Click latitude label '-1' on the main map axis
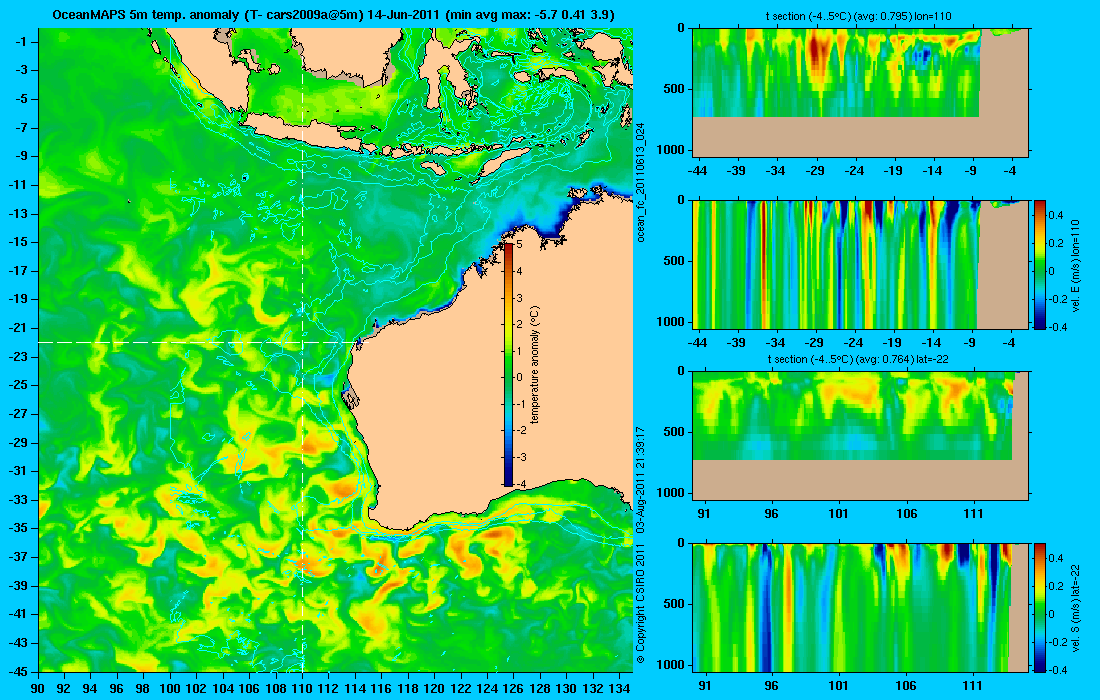The width and height of the screenshot is (1100, 700). 23,42
